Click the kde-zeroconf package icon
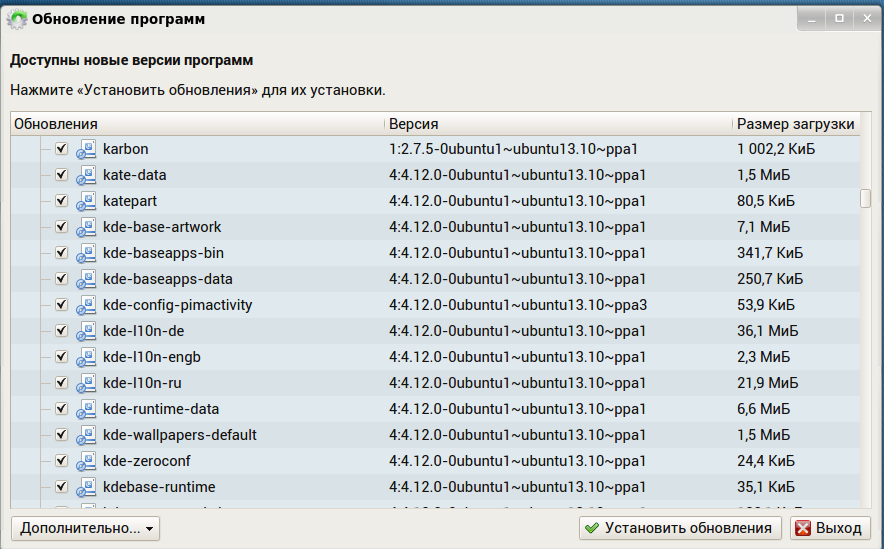 coord(86,461)
